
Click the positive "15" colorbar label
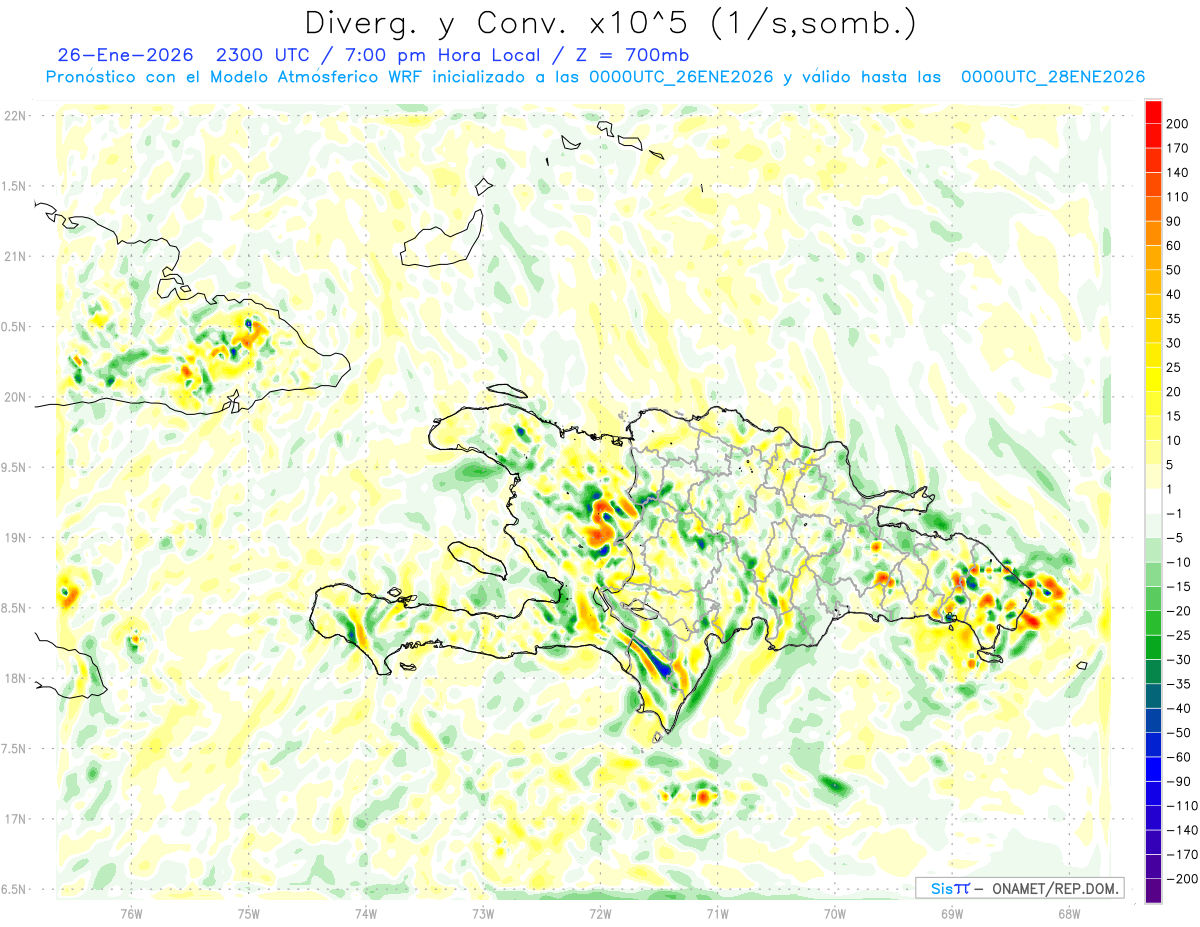(x=1175, y=416)
